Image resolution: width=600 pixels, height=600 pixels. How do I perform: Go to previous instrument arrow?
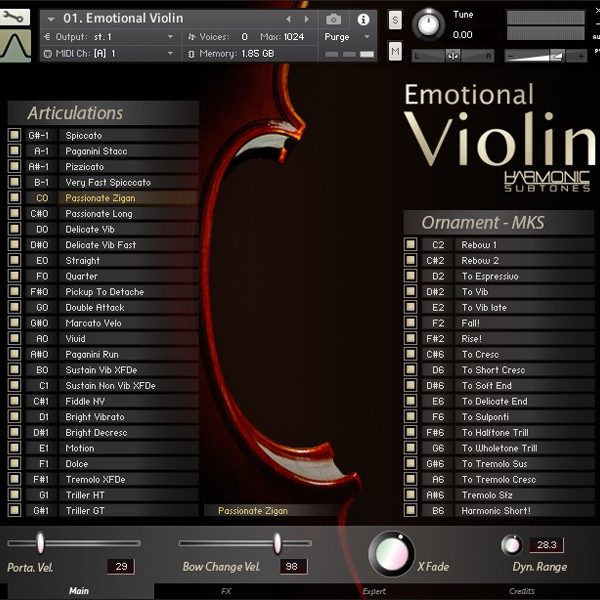point(289,19)
